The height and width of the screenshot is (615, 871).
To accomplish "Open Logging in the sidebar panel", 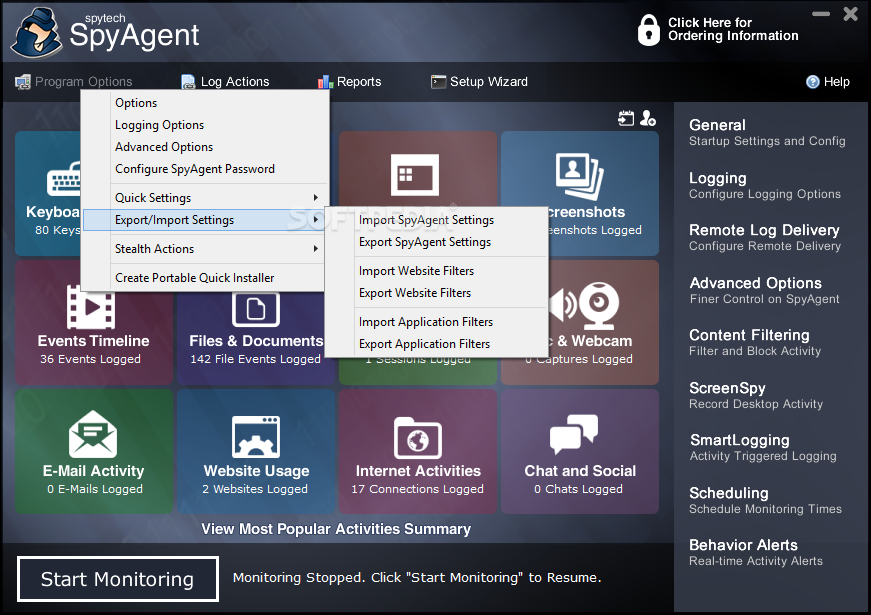I will point(764,185).
